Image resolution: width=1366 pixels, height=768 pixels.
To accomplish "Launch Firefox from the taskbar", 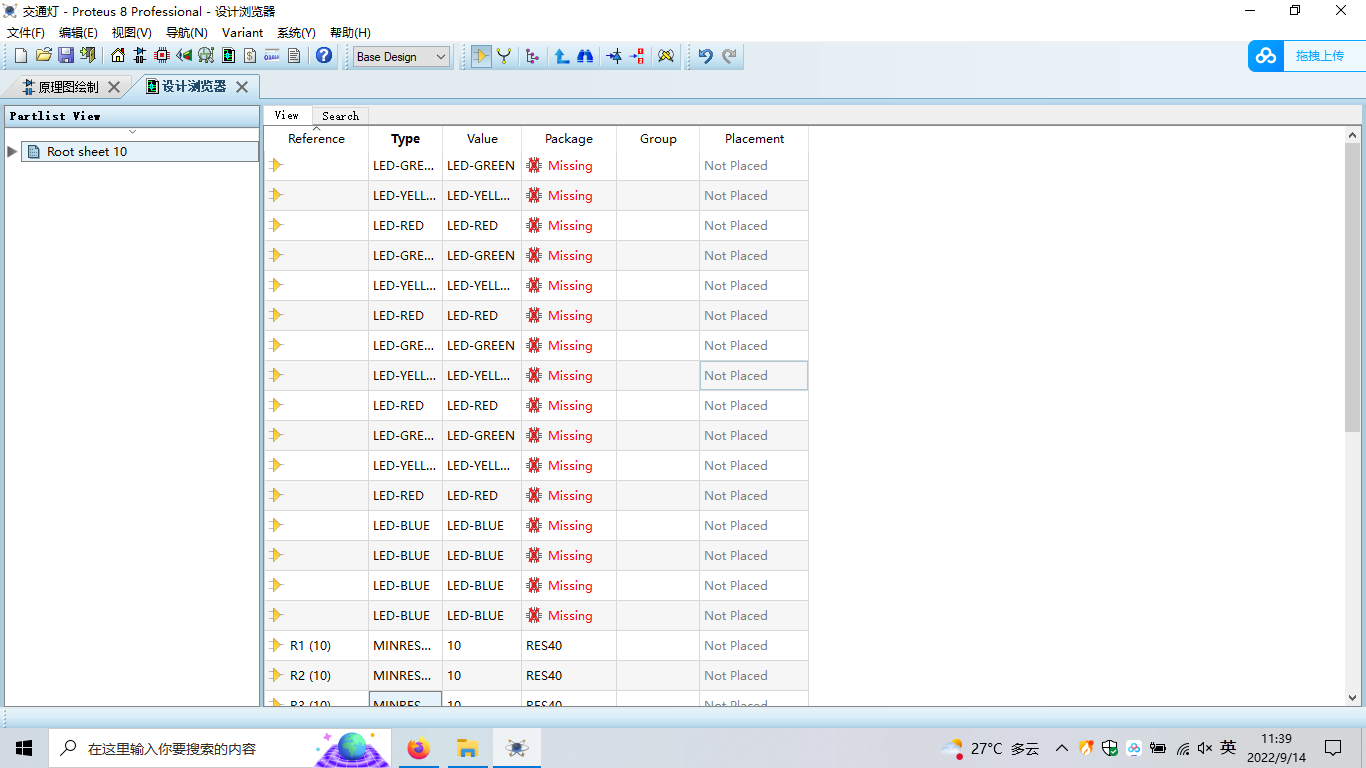I will (419, 748).
